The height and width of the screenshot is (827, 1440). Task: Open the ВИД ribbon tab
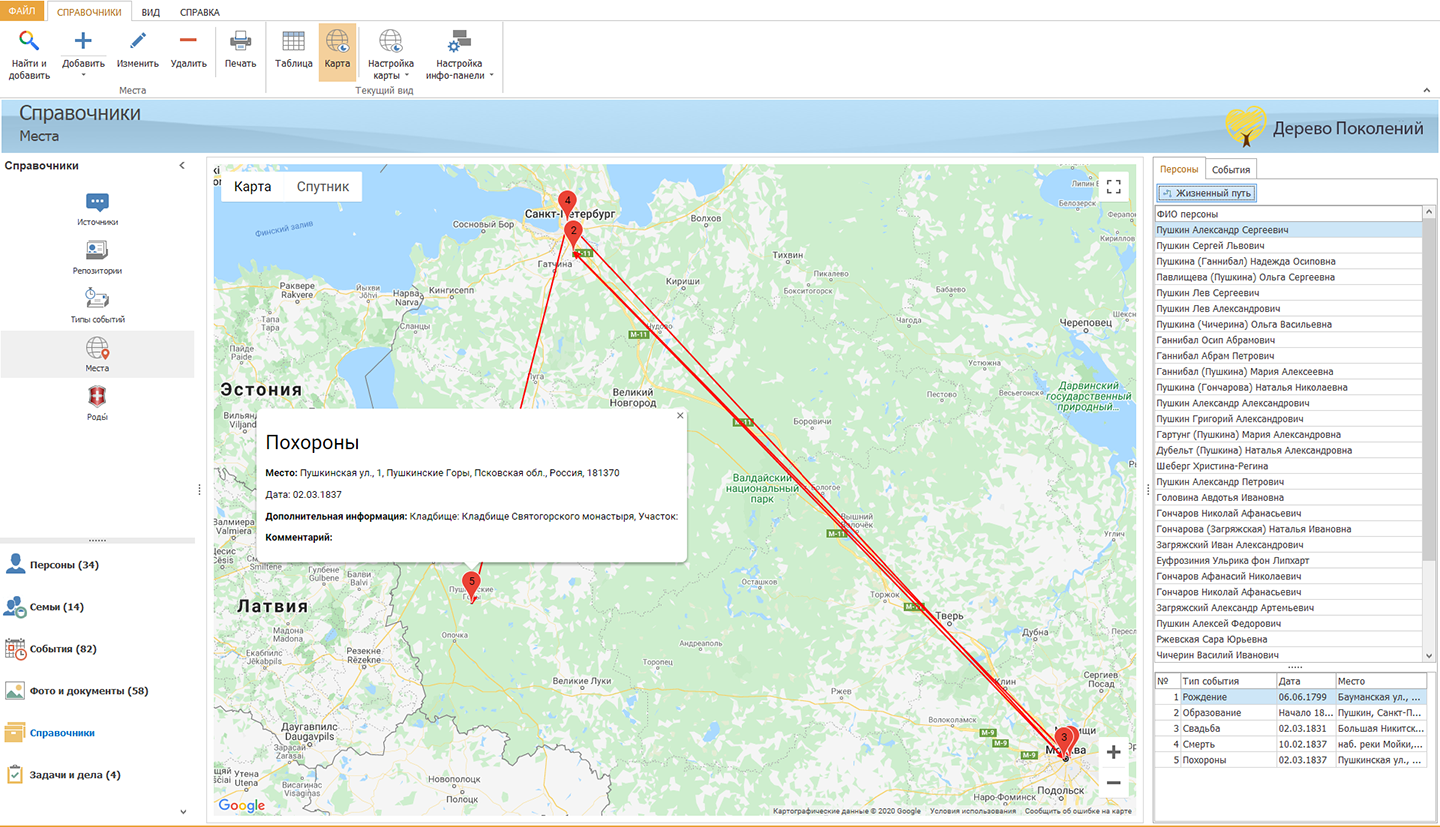point(151,12)
